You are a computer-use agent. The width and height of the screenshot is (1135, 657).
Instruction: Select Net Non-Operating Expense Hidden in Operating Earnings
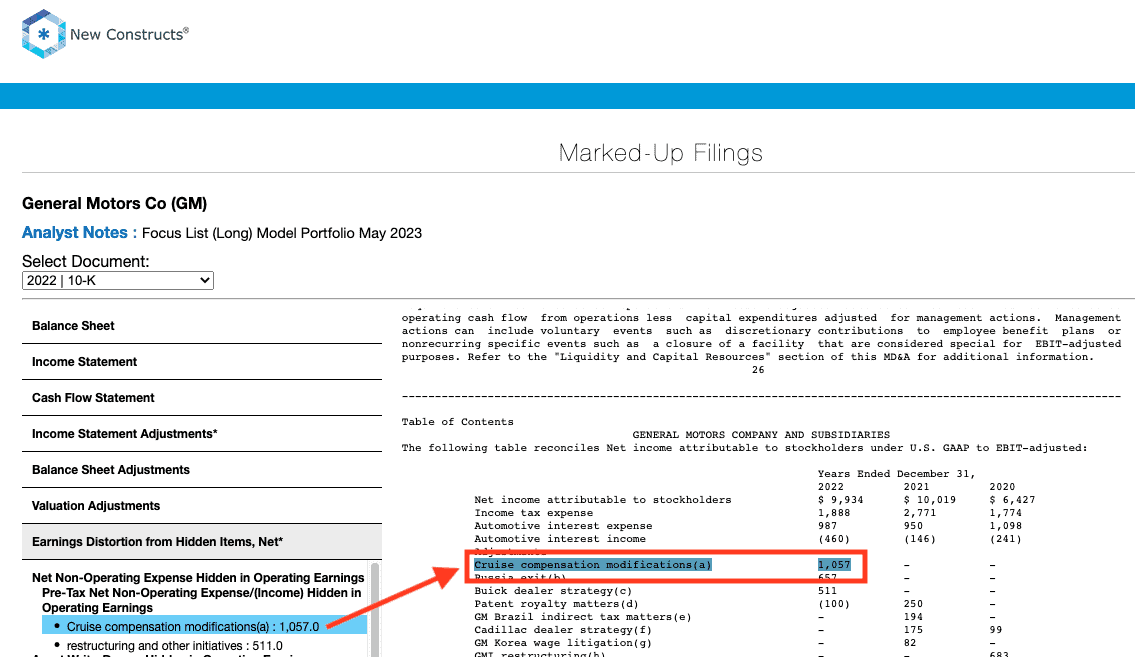point(198,577)
